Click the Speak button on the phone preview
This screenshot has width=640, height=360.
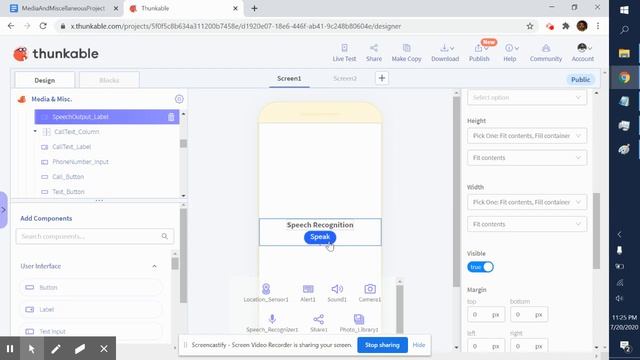[x=320, y=237]
